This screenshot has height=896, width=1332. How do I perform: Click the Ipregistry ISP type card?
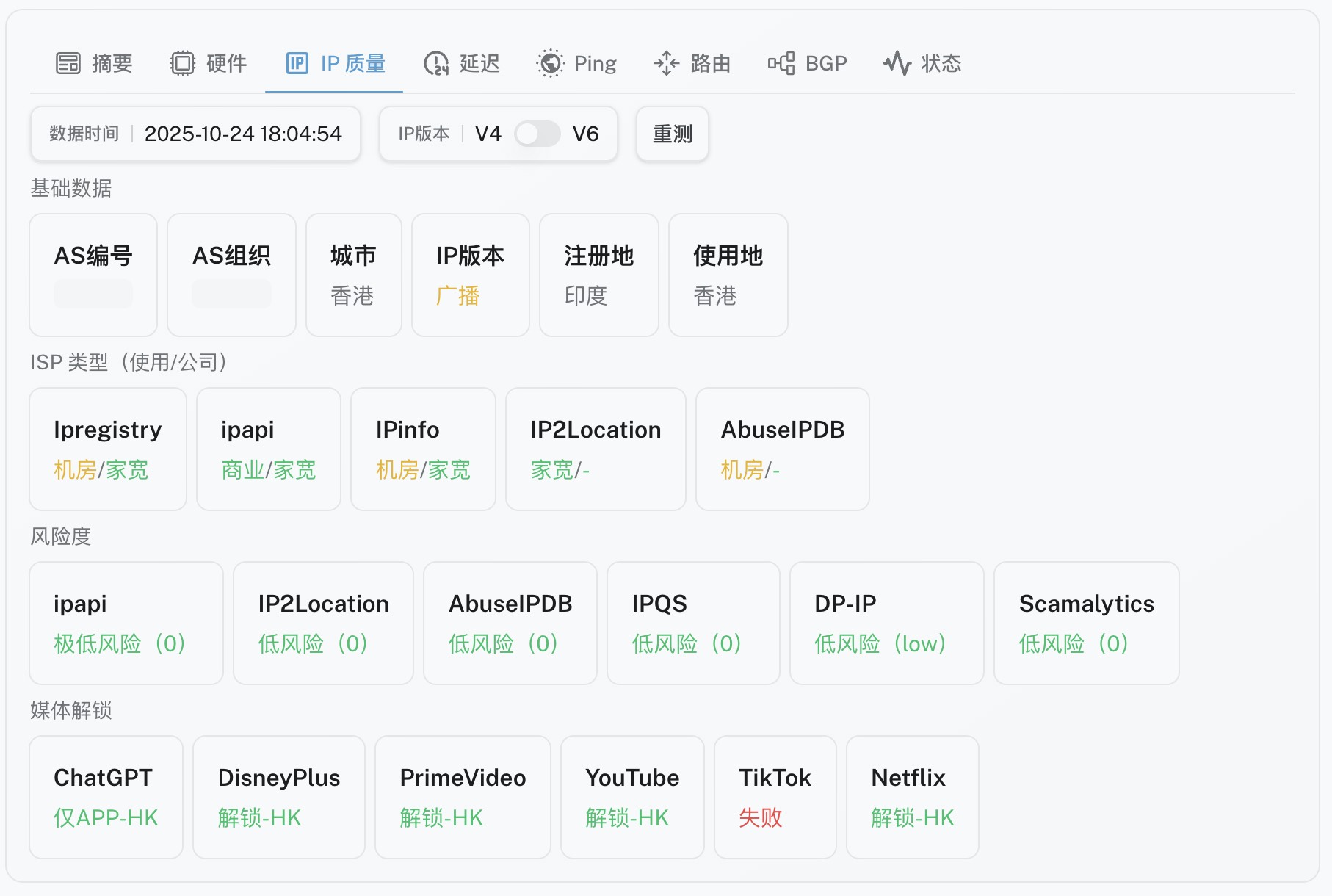(x=108, y=449)
